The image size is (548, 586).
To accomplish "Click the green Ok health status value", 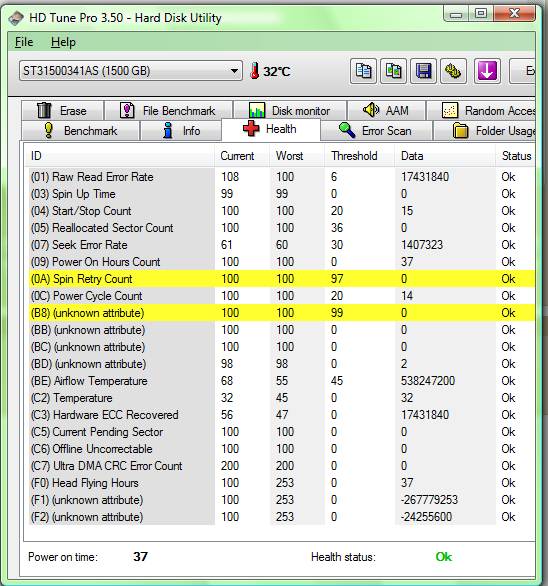I will (x=443, y=557).
